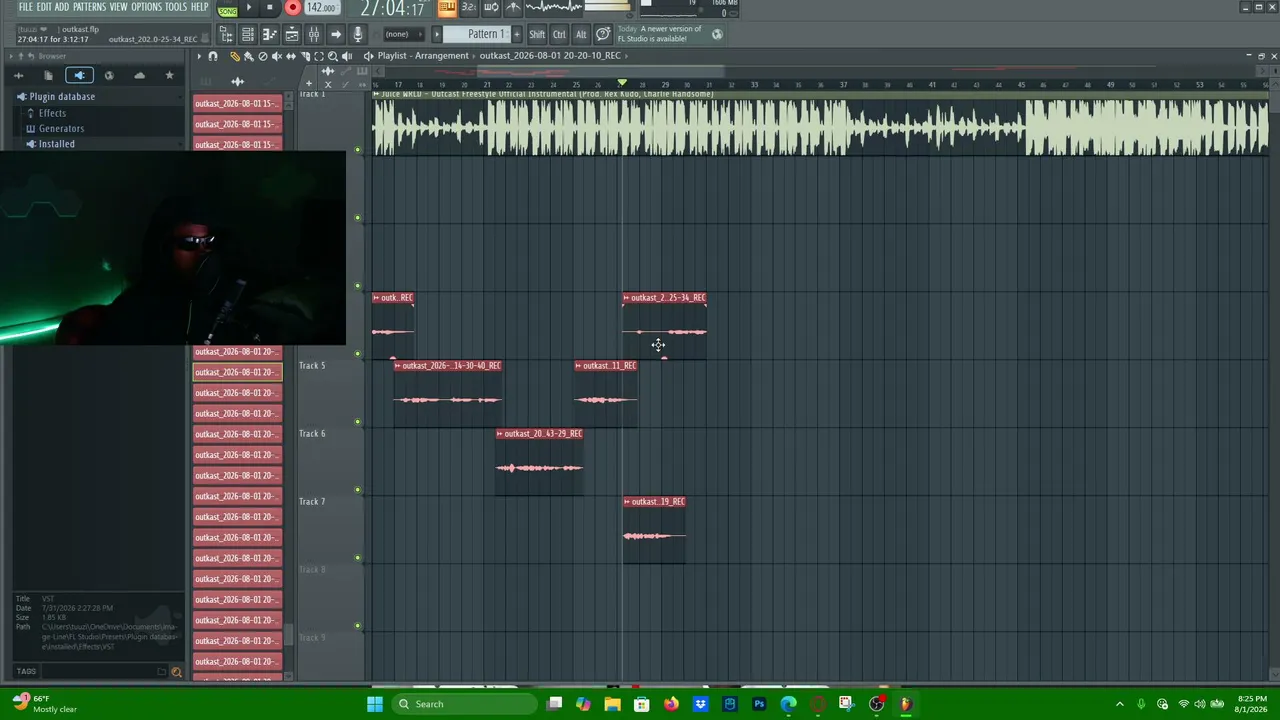Select the Mute tool in playlist
Viewport: 1280px width, 720px height.
(277, 56)
